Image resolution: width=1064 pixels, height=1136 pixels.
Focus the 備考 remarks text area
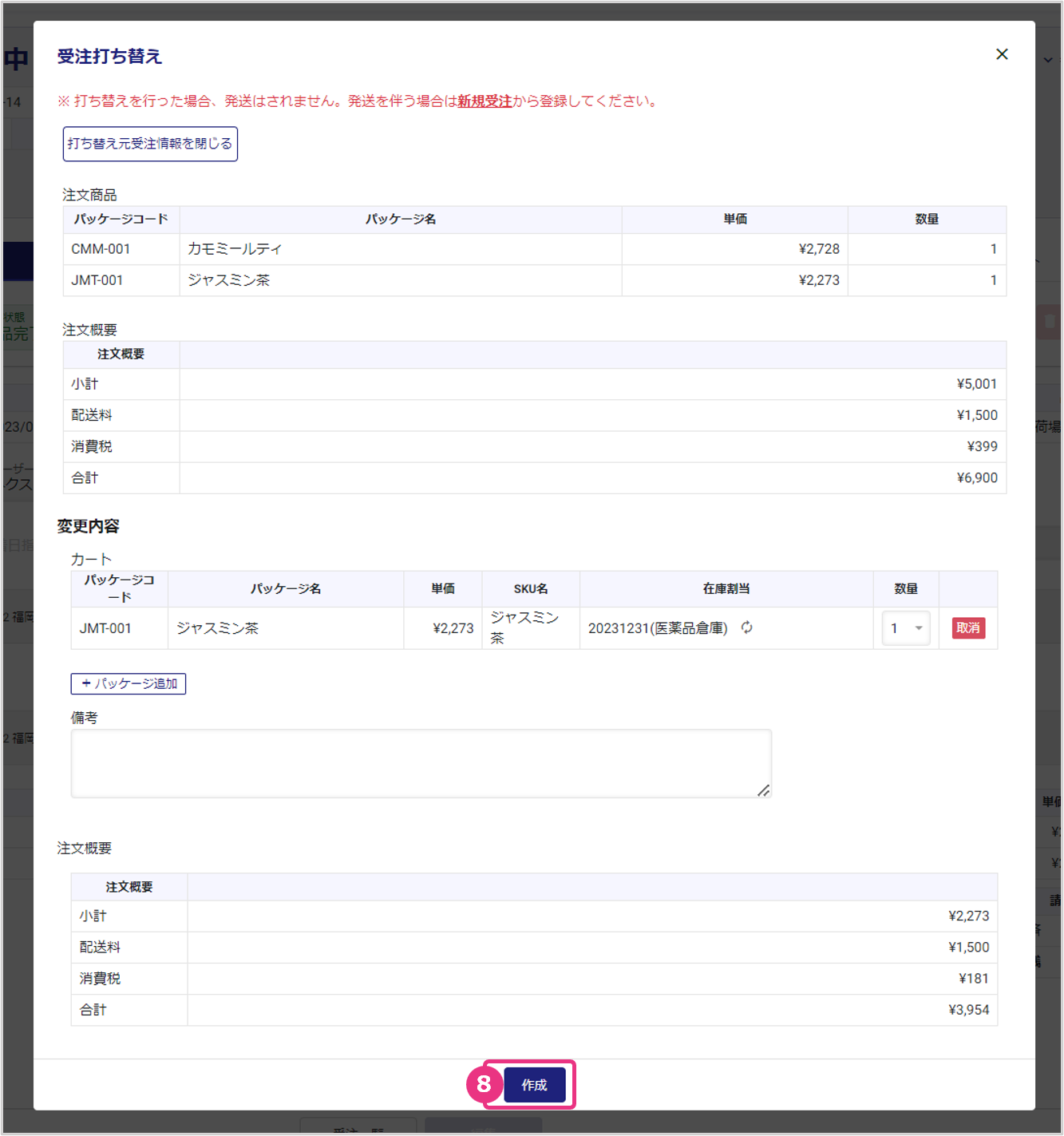coord(421,762)
